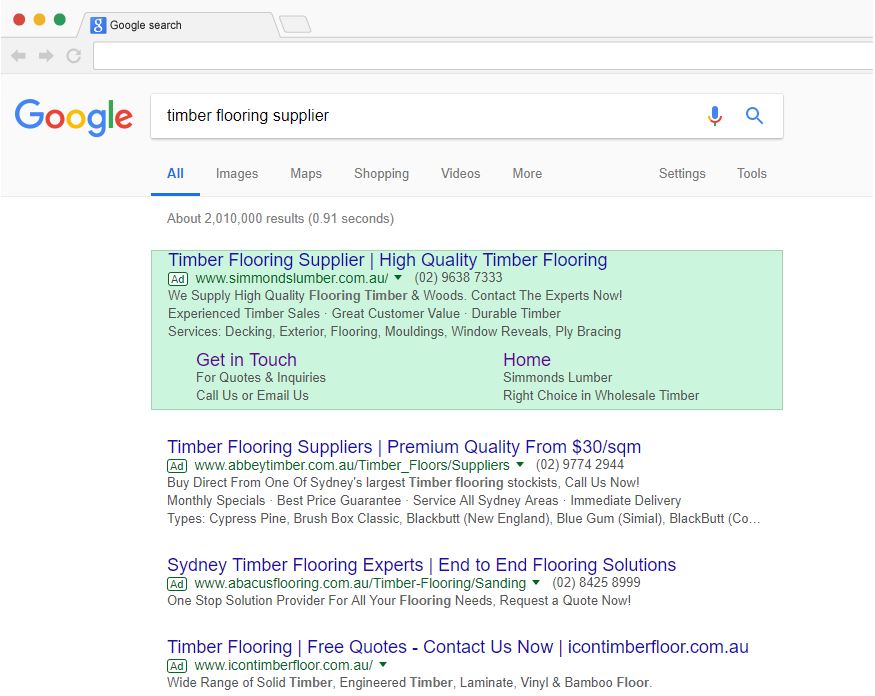
Task: Go back with the browser back arrow
Action: click(x=18, y=56)
